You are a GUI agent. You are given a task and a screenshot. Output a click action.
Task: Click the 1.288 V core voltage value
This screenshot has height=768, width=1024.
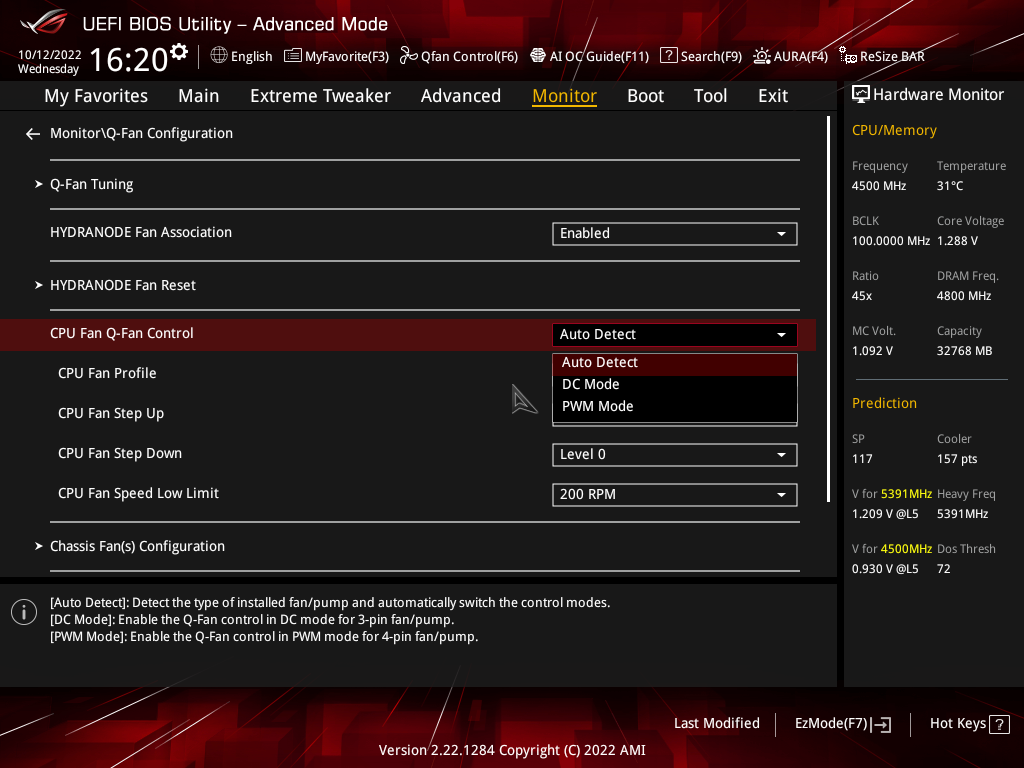click(957, 241)
